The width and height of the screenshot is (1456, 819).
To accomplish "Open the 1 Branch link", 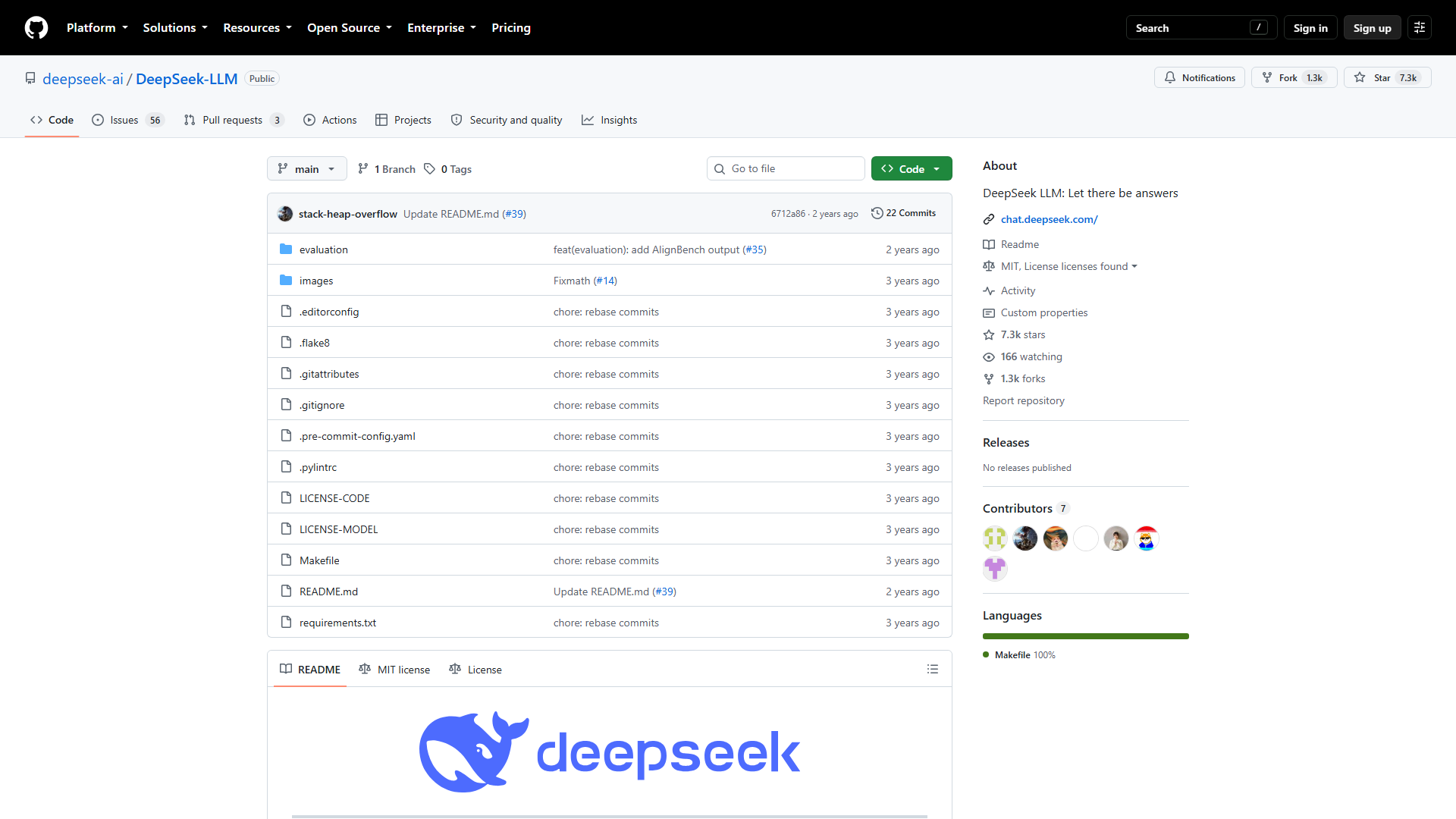I will [387, 169].
